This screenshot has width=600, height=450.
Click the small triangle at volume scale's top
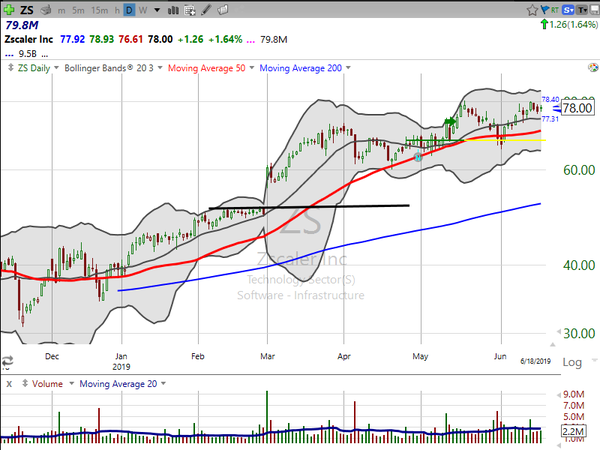[559, 395]
